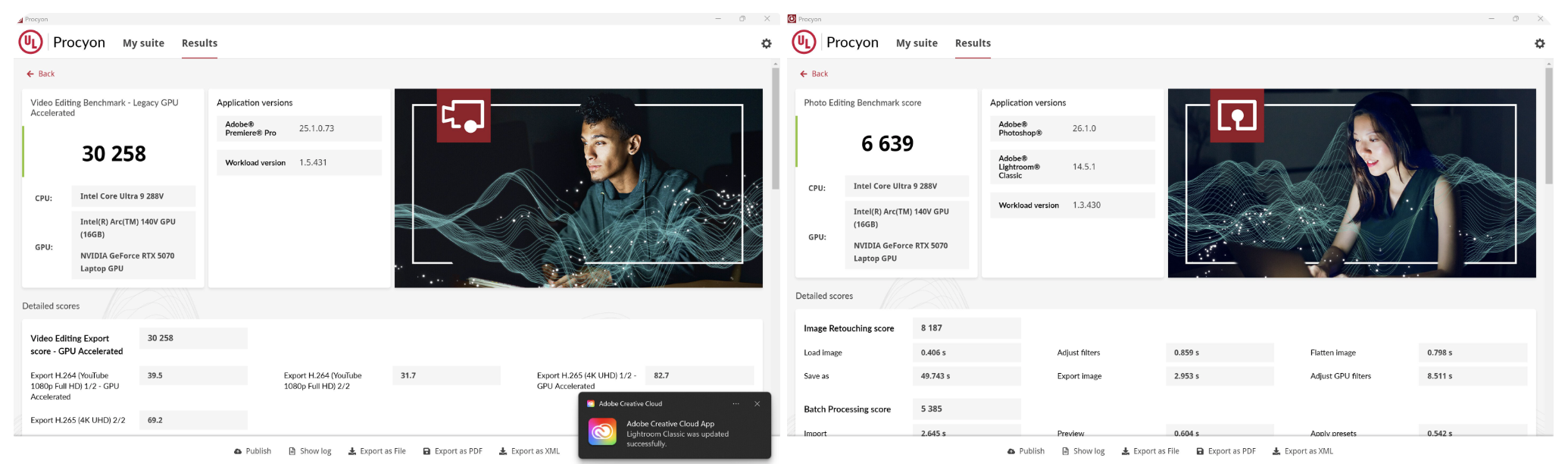Click UL logo in Video Editing window
The height and width of the screenshot is (464, 1568).
click(30, 42)
